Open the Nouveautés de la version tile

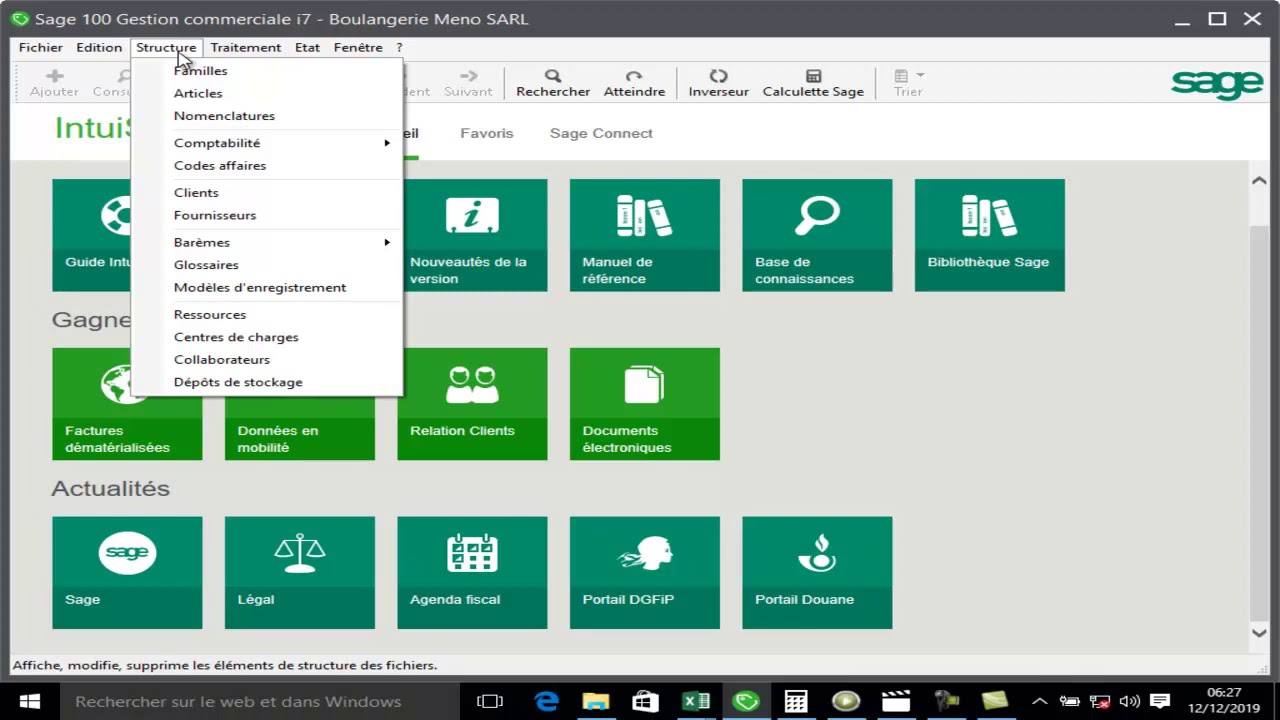pos(472,235)
